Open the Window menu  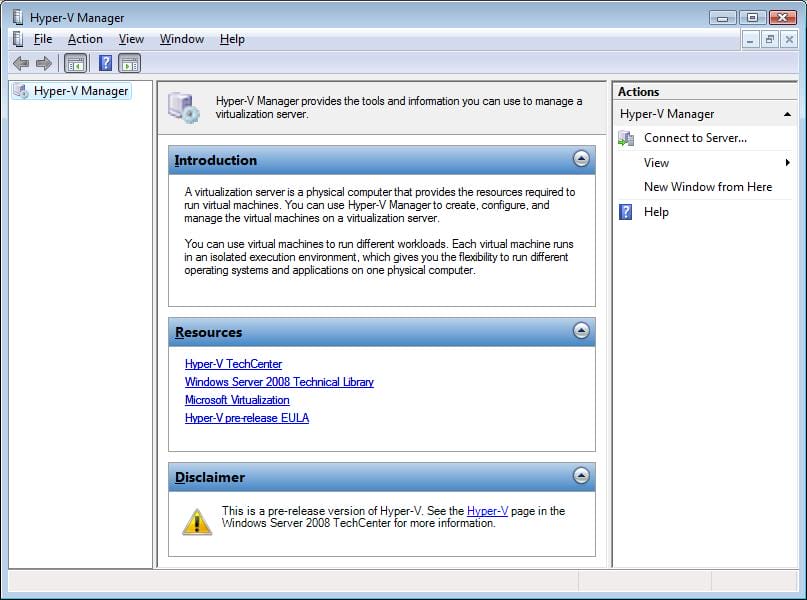tap(182, 39)
